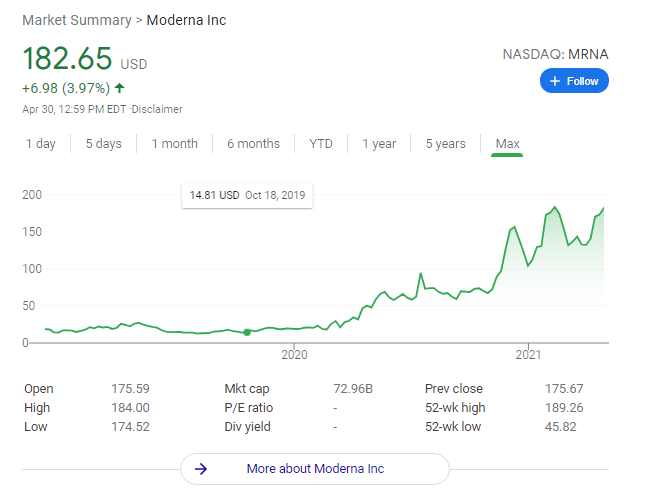Image resolution: width=655 pixels, height=490 pixels.
Task: Select the 1 day range tab
Action: click(41, 144)
